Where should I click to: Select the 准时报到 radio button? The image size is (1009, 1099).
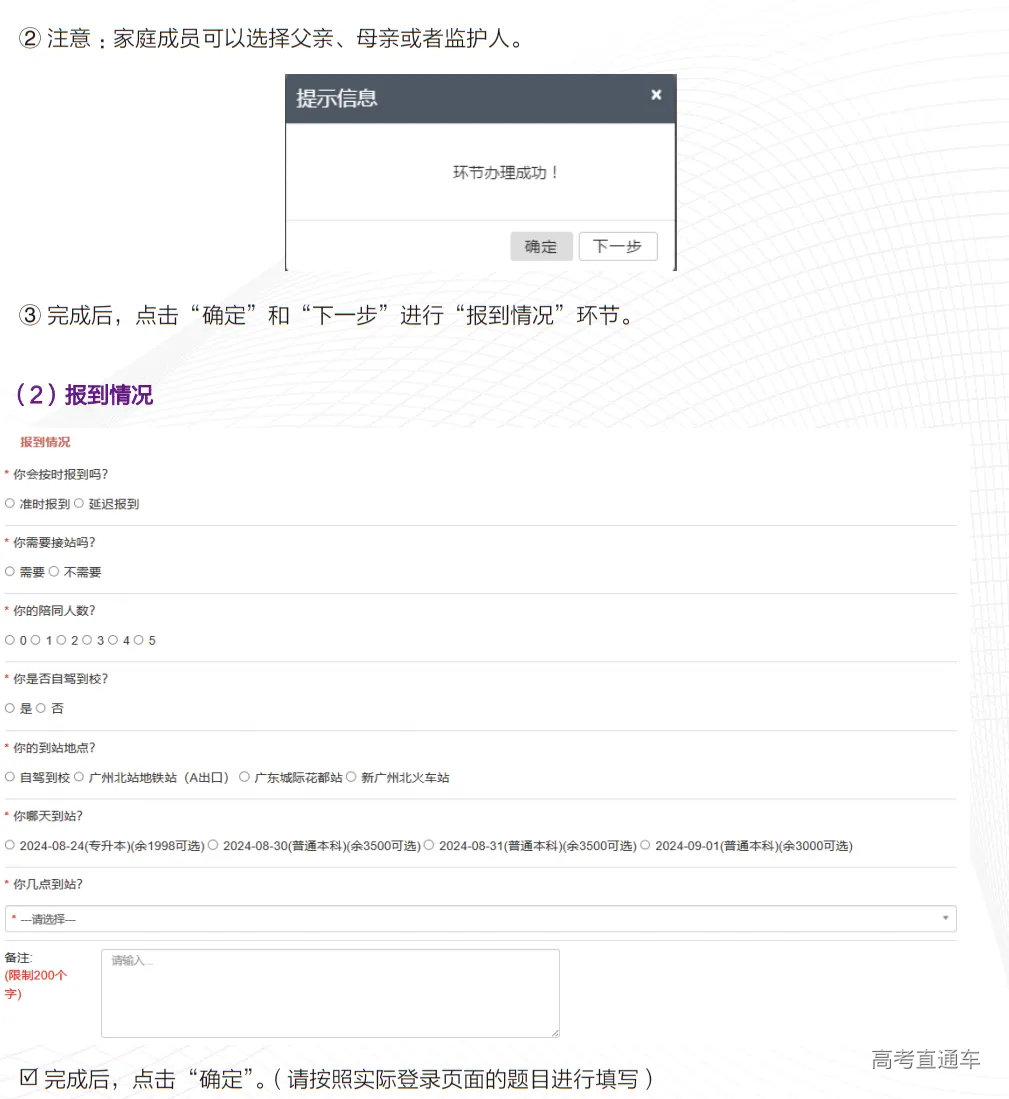point(10,504)
